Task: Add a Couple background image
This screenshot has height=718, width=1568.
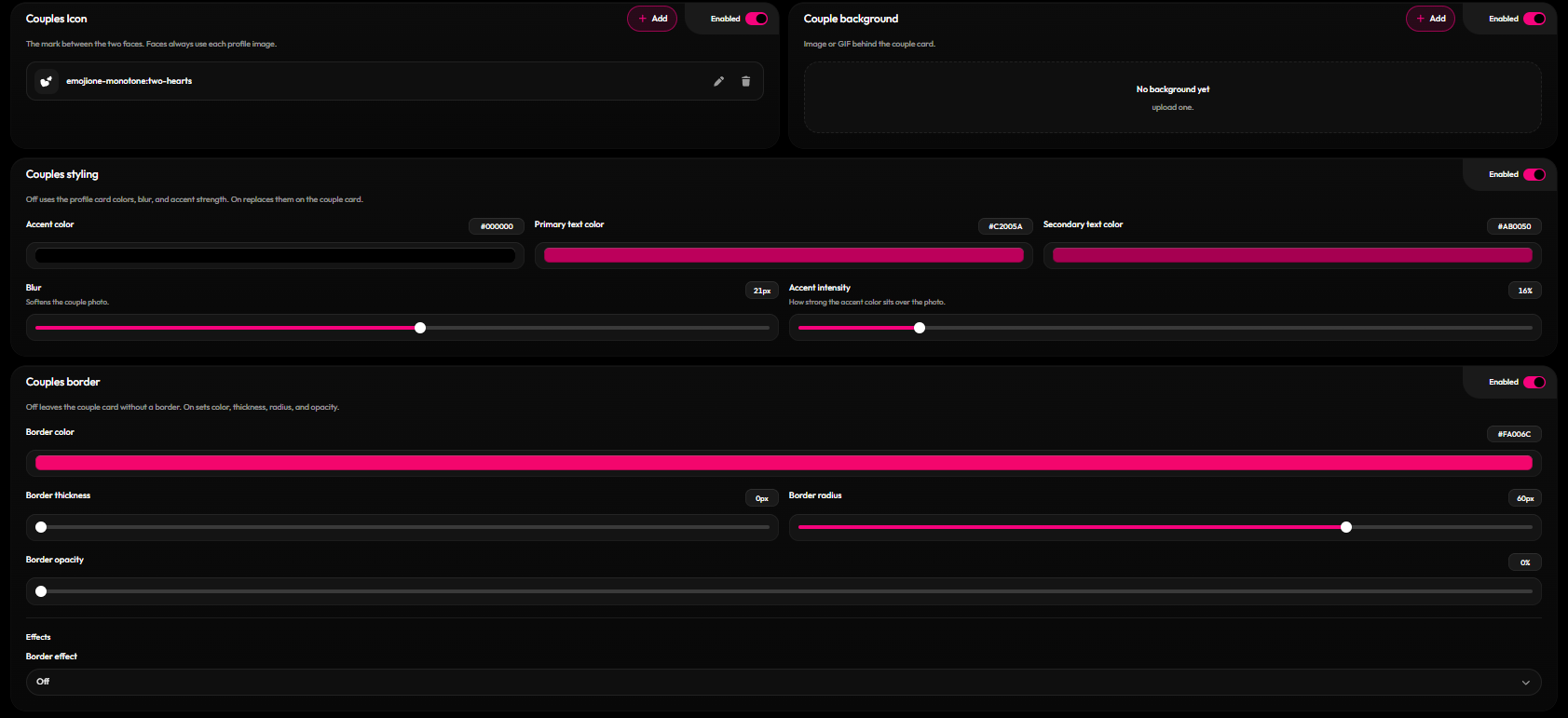Action: click(1430, 19)
